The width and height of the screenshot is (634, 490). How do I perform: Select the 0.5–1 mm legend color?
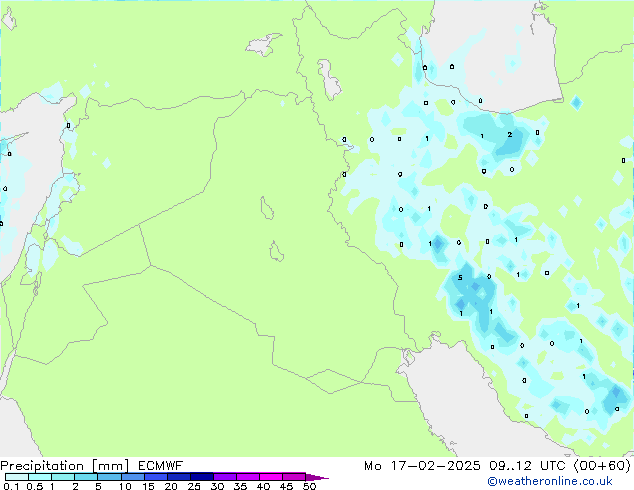pos(40,477)
